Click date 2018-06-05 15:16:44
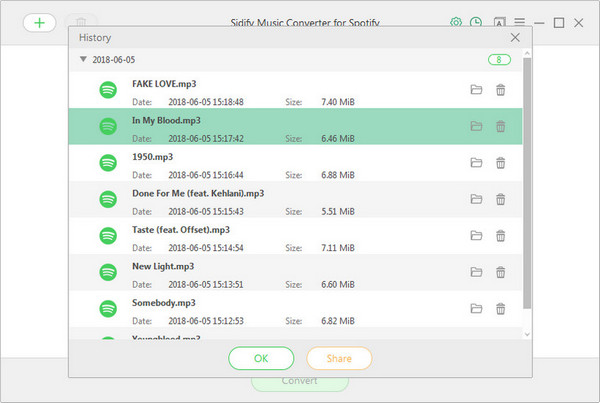The image size is (600, 403). pos(206,175)
